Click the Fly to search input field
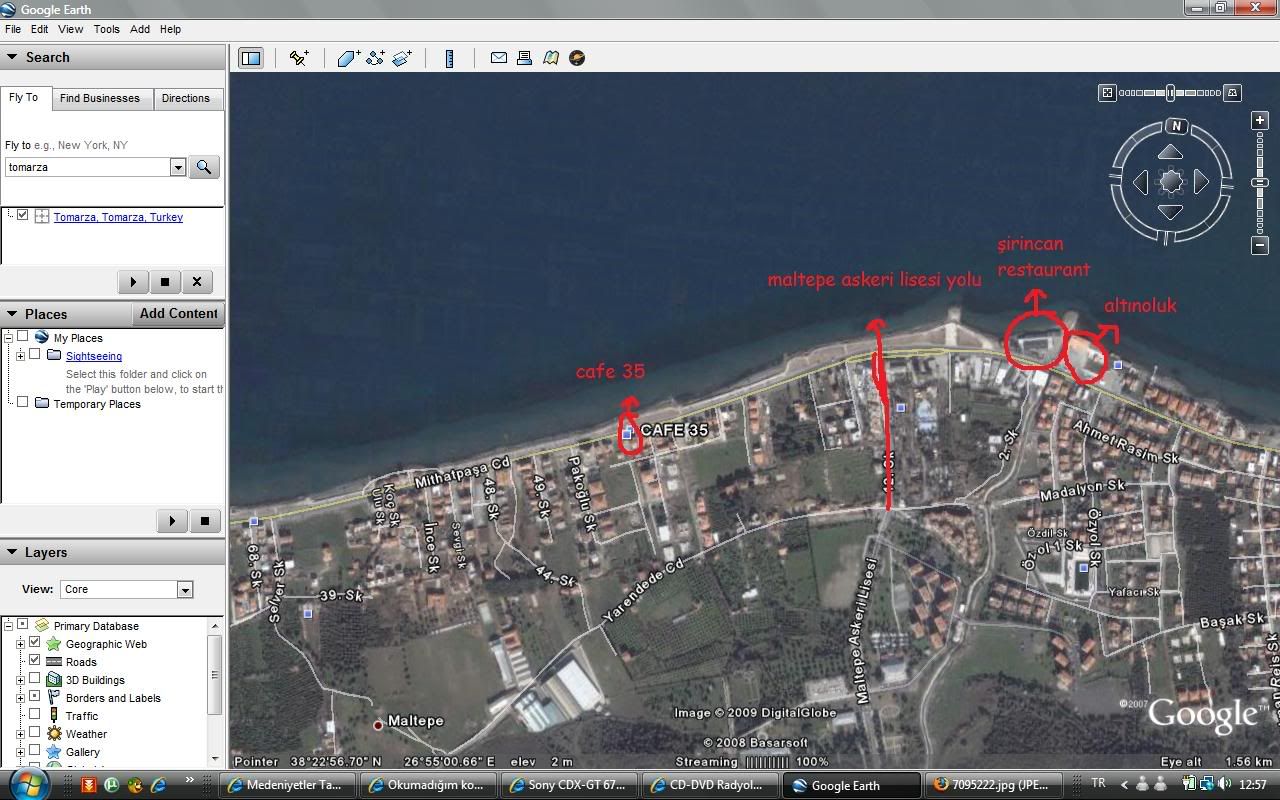This screenshot has width=1280, height=800. click(88, 168)
